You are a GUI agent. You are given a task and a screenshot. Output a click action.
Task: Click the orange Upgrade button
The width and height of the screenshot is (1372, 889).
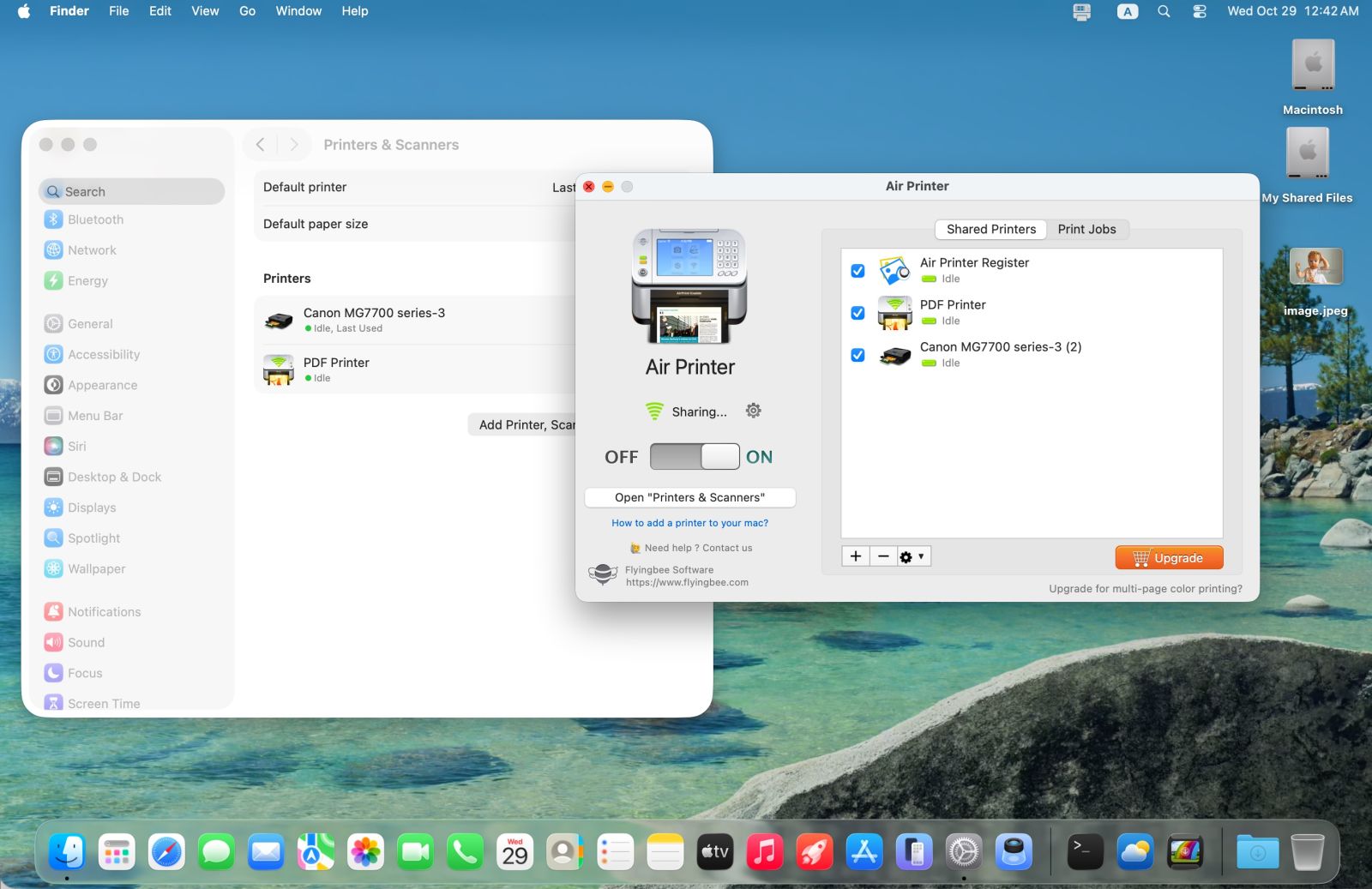tap(1169, 557)
